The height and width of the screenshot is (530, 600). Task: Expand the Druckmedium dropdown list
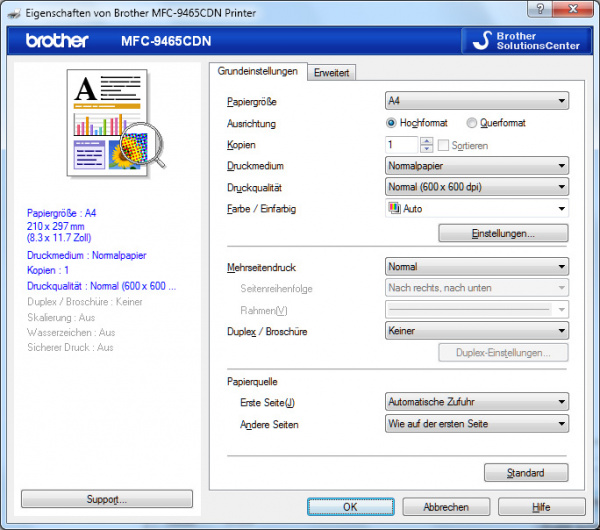477,166
